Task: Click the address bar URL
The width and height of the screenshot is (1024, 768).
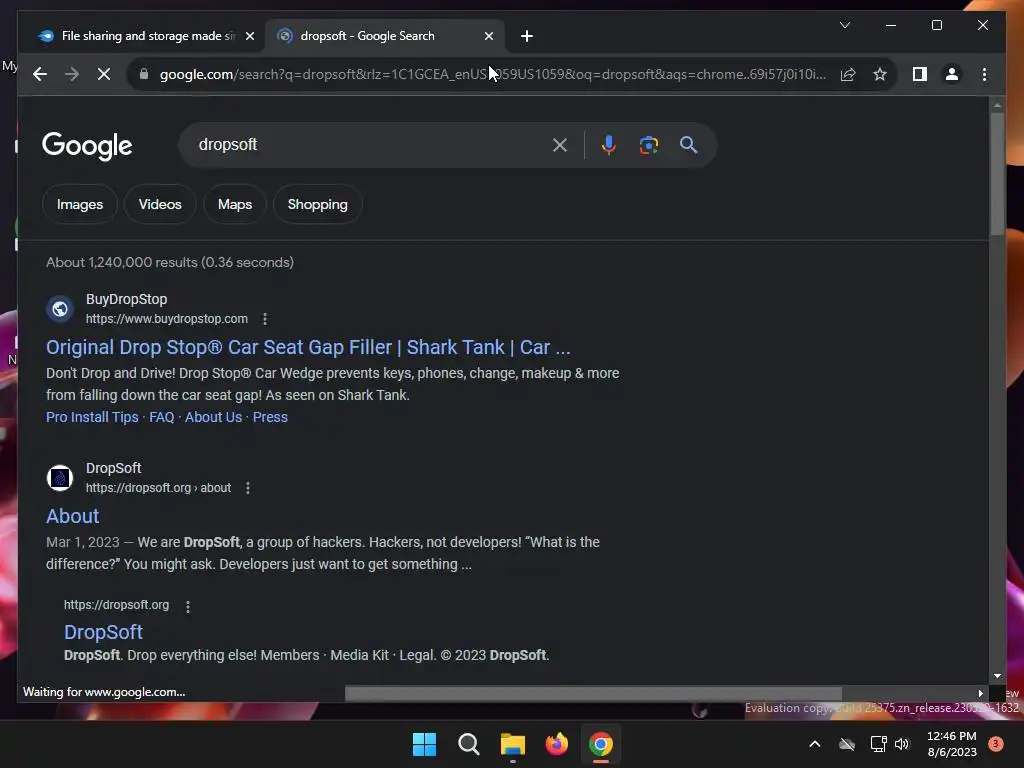Action: (x=493, y=74)
